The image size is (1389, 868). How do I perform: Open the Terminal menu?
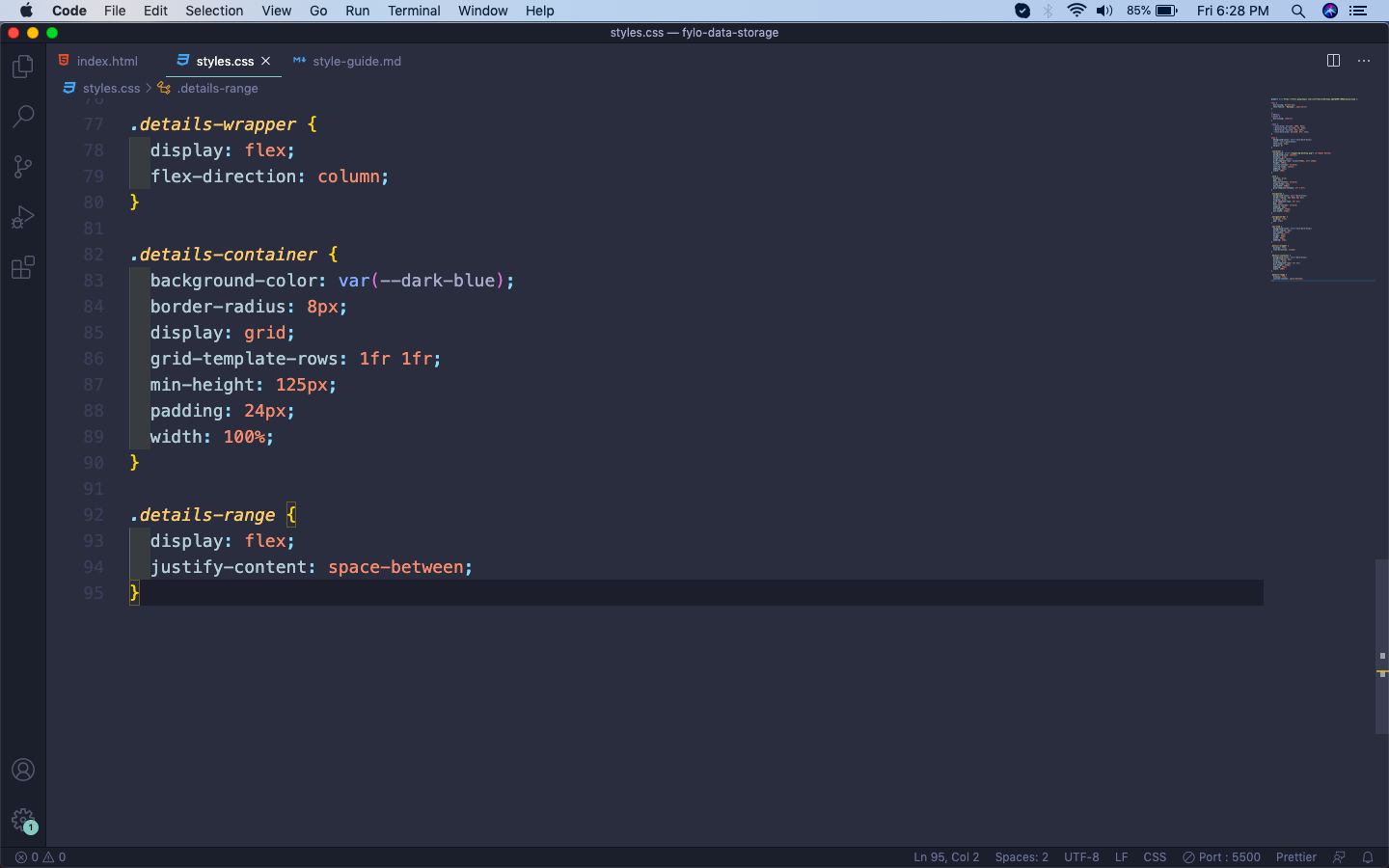[x=414, y=11]
